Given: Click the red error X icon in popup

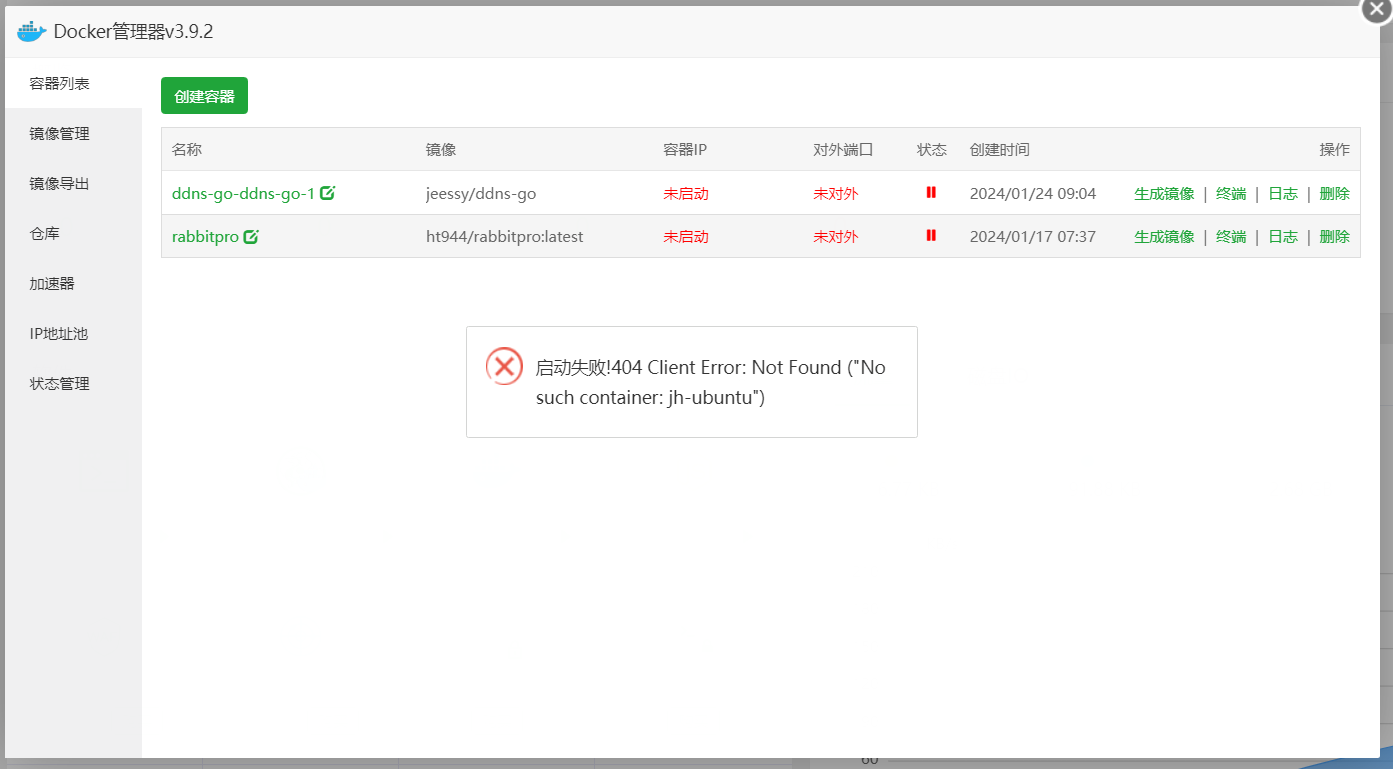Looking at the screenshot, I should click(x=505, y=367).
